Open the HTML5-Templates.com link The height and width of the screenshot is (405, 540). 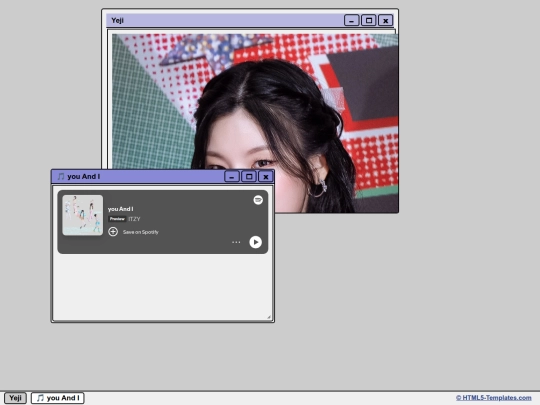coord(494,398)
